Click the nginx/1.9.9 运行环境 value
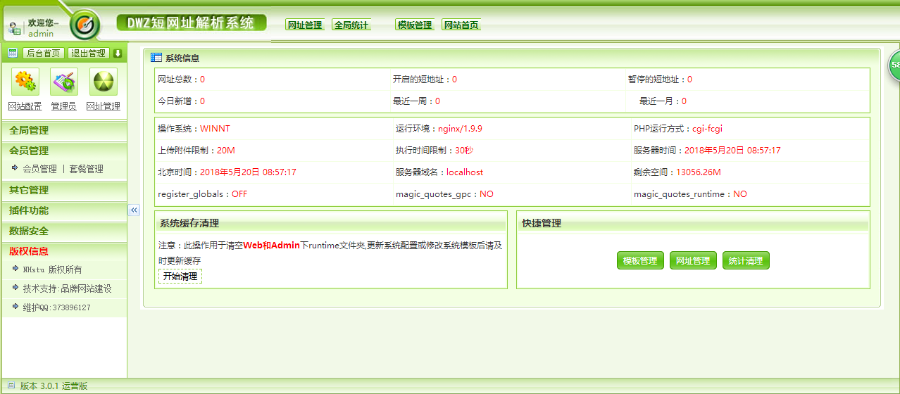Image resolution: width=900 pixels, height=394 pixels. [460, 129]
